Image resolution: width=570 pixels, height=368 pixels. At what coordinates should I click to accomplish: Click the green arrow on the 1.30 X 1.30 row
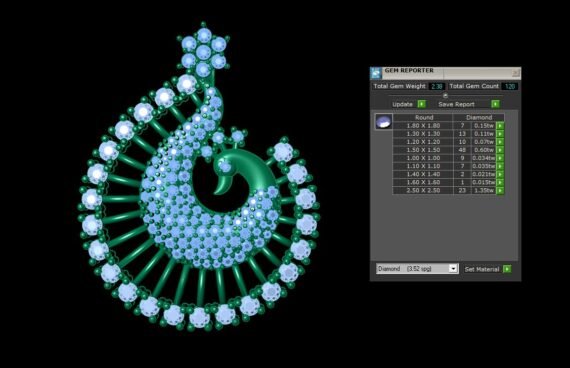click(500, 134)
